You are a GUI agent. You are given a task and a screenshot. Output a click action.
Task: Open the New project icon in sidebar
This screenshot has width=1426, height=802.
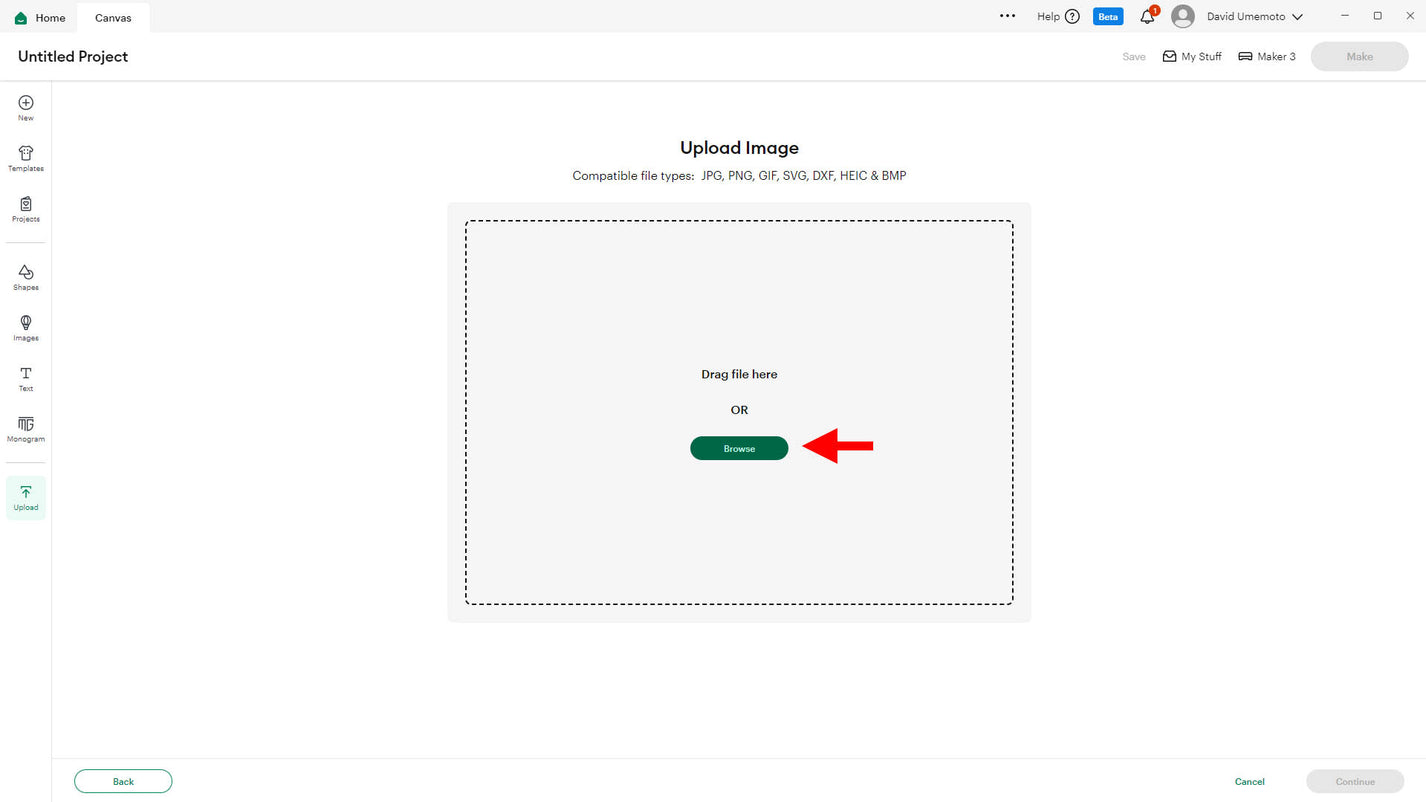[26, 107]
